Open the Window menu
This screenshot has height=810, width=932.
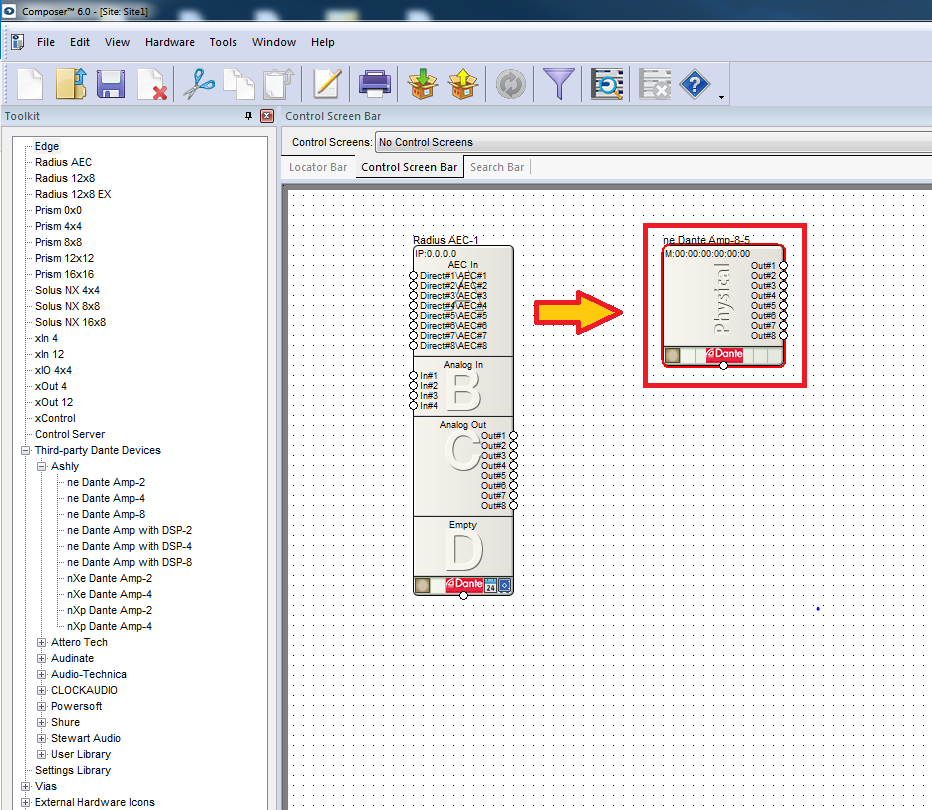(x=273, y=42)
